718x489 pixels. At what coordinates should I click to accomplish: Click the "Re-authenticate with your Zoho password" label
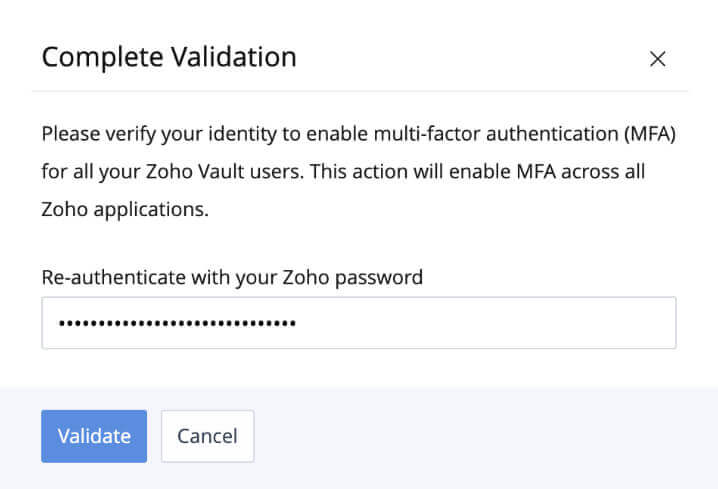[232, 277]
